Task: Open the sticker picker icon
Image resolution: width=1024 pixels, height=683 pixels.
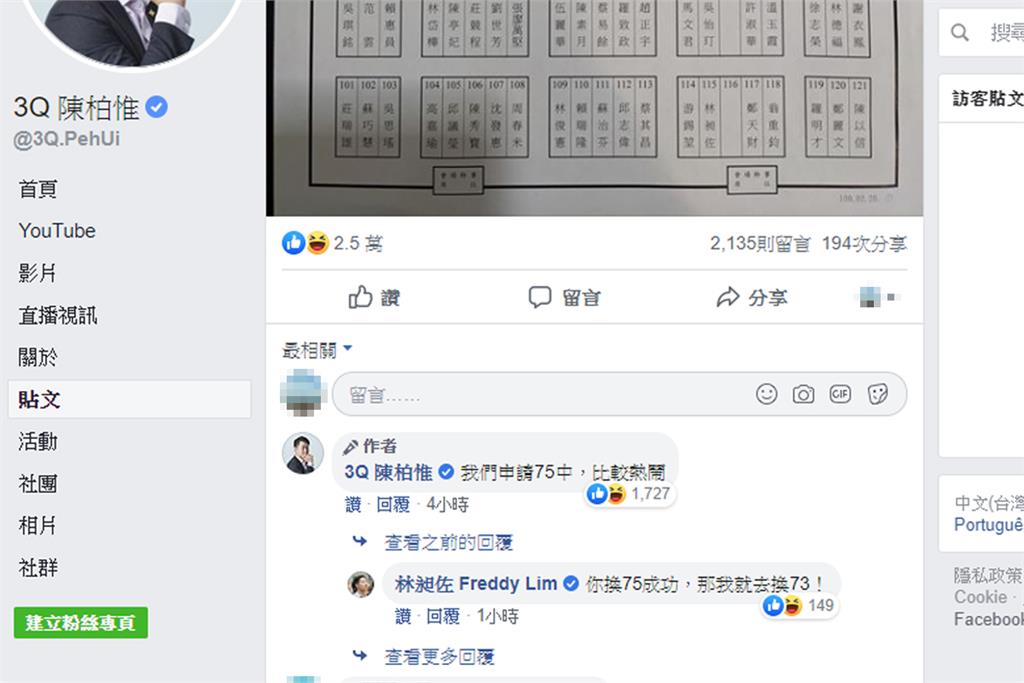Action: pyautogui.click(x=878, y=394)
